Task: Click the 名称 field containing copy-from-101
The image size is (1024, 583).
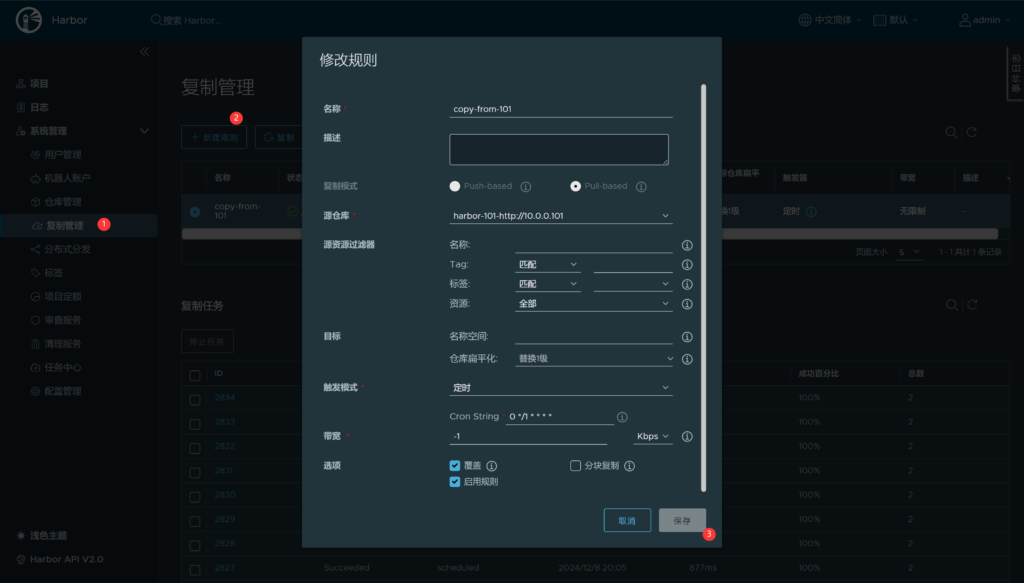Action: click(561, 109)
